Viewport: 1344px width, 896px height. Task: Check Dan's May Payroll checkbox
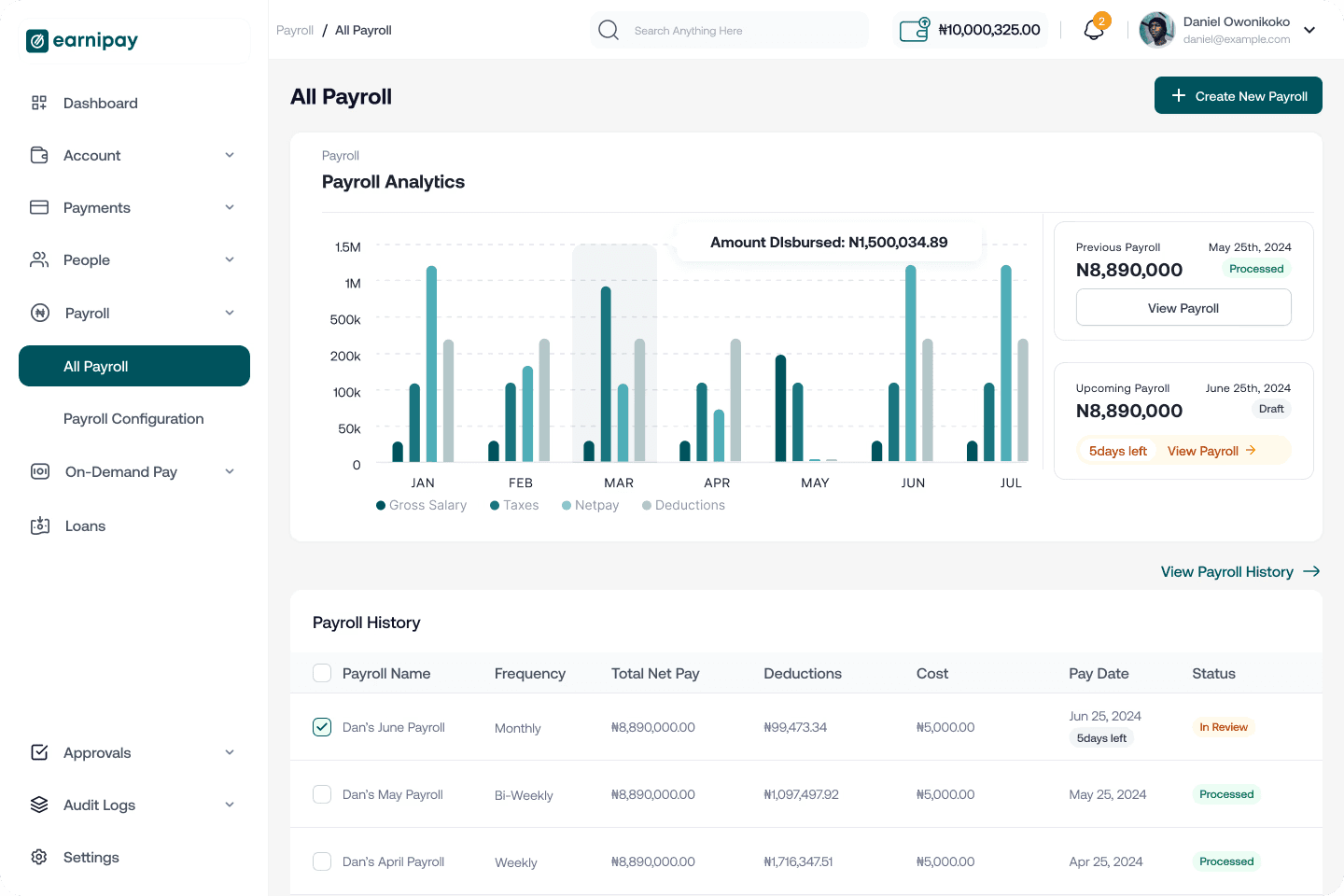322,794
